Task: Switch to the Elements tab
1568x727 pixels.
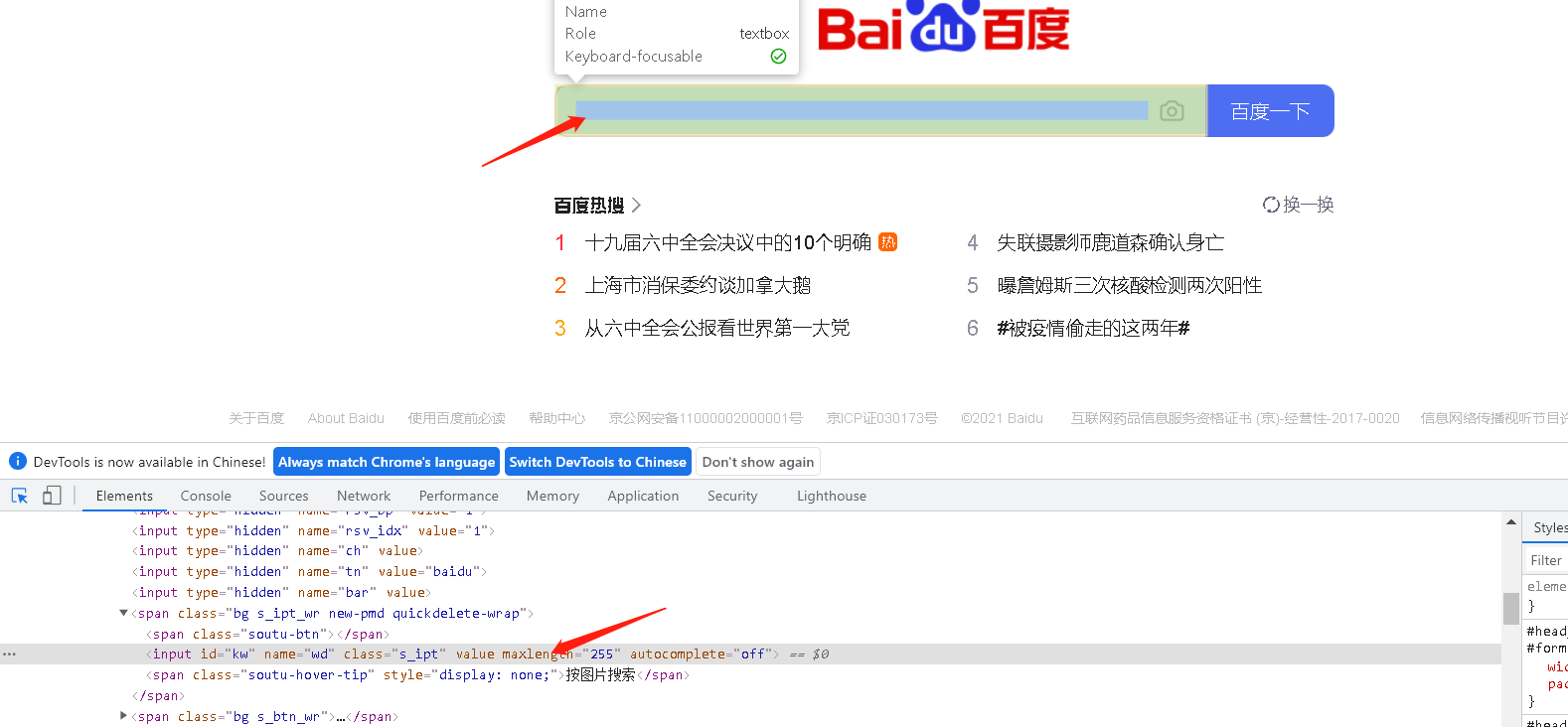Action: pos(124,496)
